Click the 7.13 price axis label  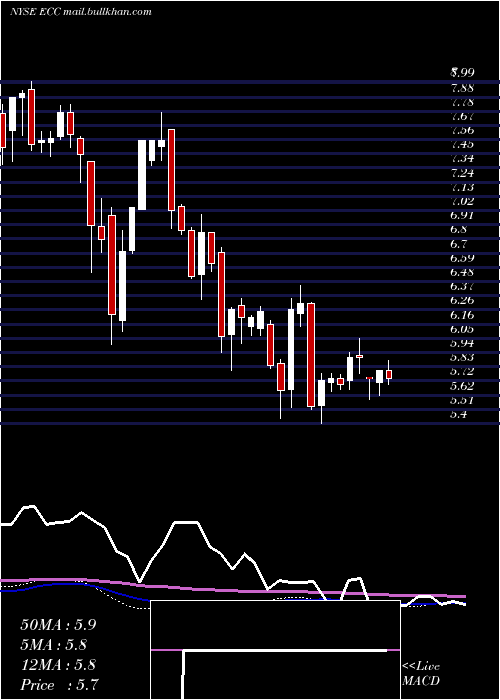[x=462, y=187]
